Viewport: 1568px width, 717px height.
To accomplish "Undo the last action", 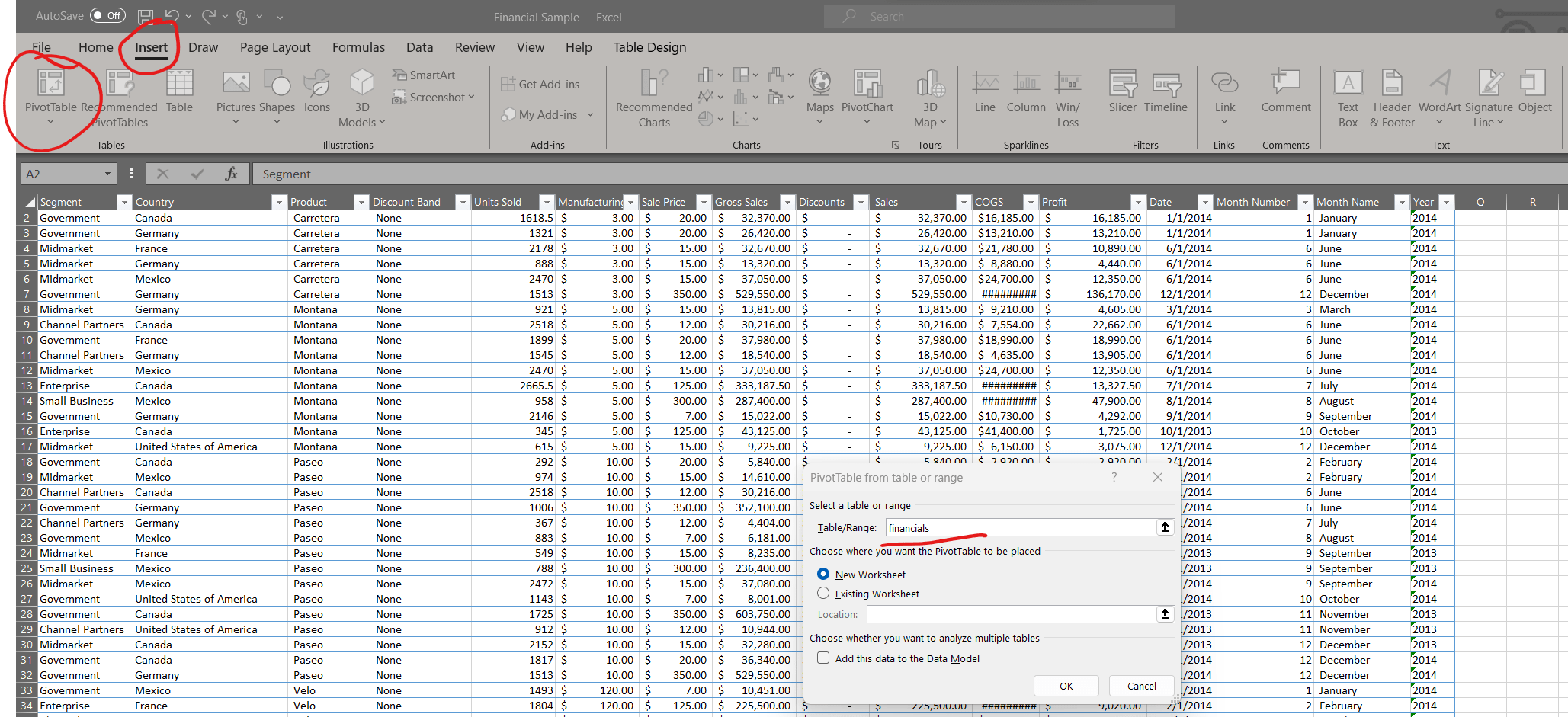I will 172,16.
